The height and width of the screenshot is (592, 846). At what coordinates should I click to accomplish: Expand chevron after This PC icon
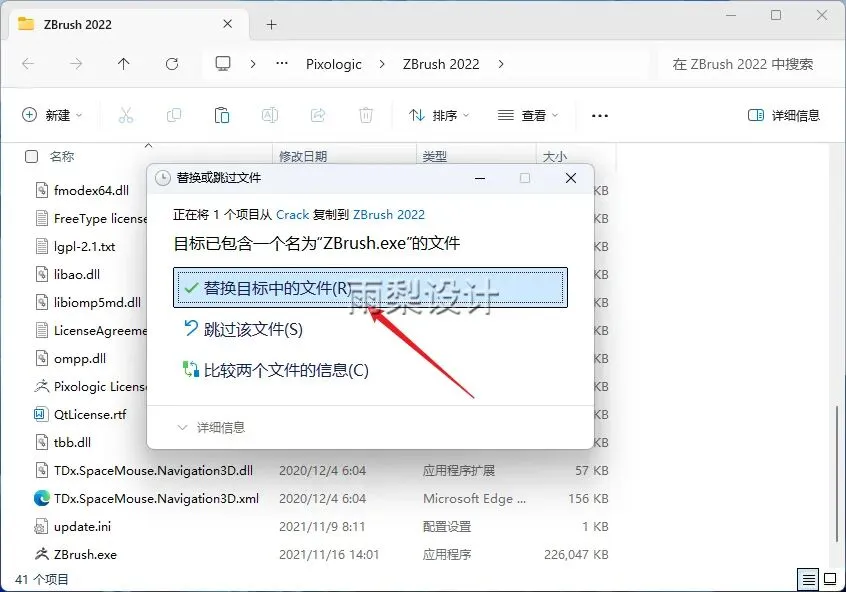pyautogui.click(x=253, y=64)
